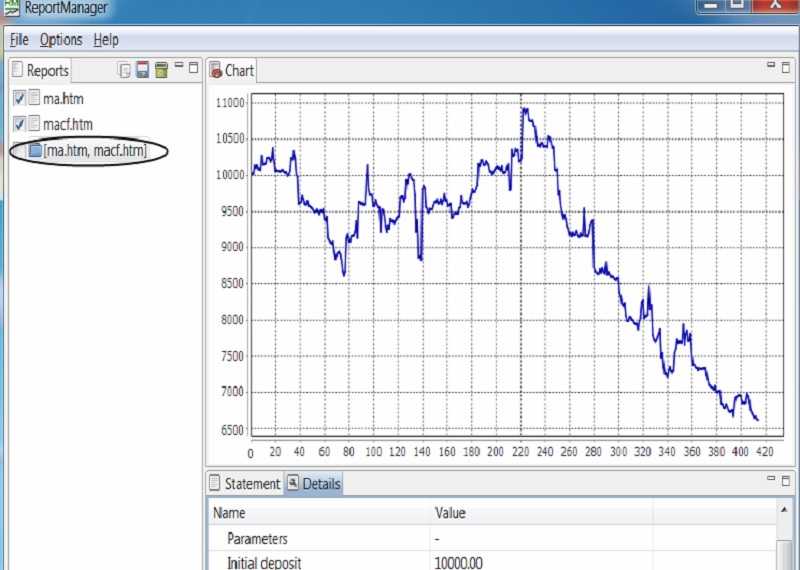Click the 10000.00 initial deposit value
Image resolution: width=800 pixels, height=570 pixels.
[458, 563]
